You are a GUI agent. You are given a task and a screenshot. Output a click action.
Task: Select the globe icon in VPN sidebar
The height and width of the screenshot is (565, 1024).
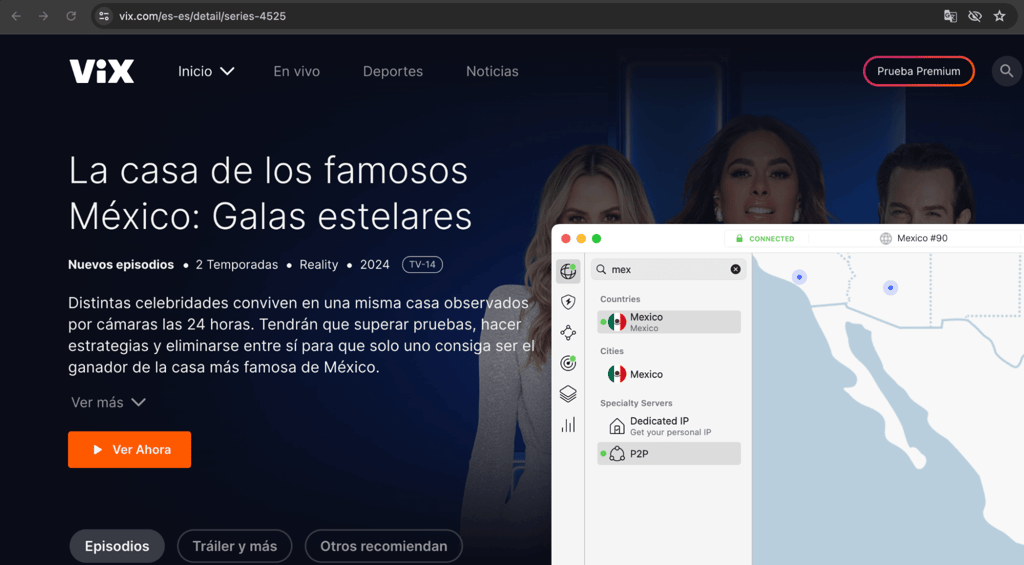(568, 271)
